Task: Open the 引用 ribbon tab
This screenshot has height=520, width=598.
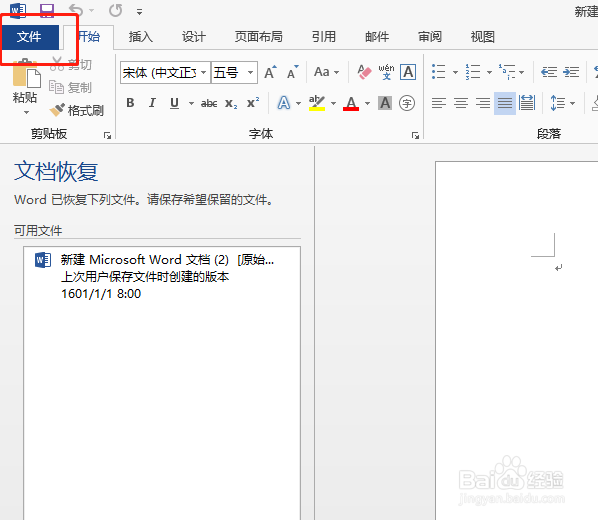Action: pos(324,37)
